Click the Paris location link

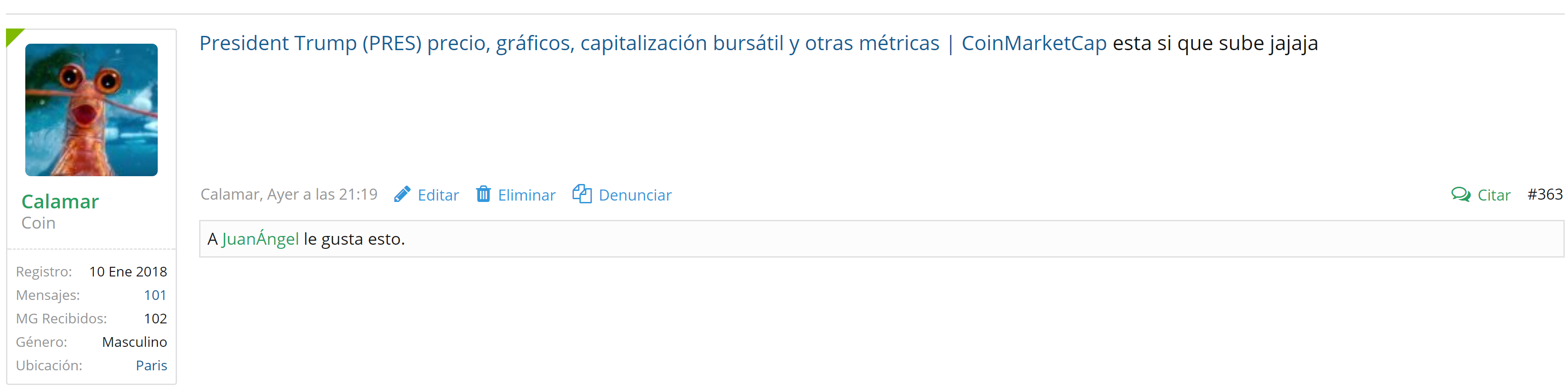point(151,365)
